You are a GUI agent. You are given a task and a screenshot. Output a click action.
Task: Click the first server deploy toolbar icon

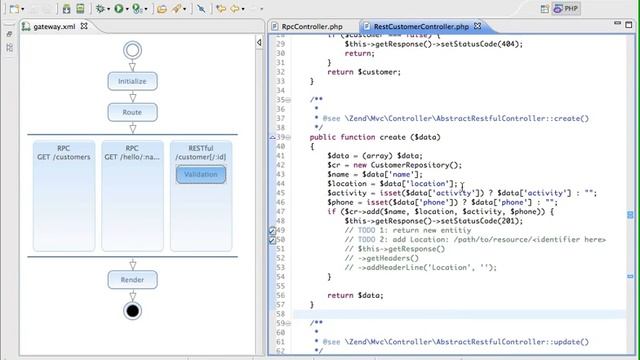click(x=67, y=9)
